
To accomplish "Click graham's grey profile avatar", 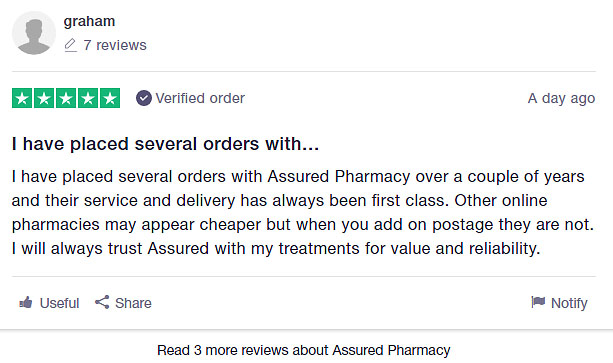I will tap(34, 33).
